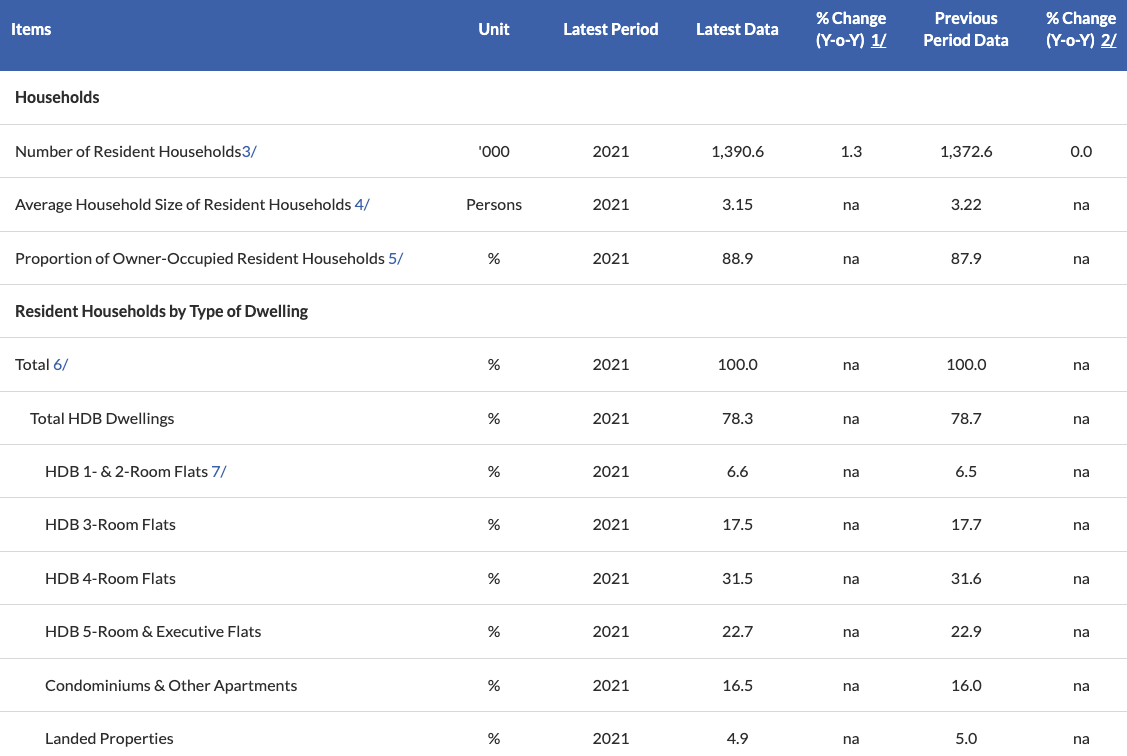Click the 17.7 previous 3-Room value
1127x756 pixels.
pos(966,525)
